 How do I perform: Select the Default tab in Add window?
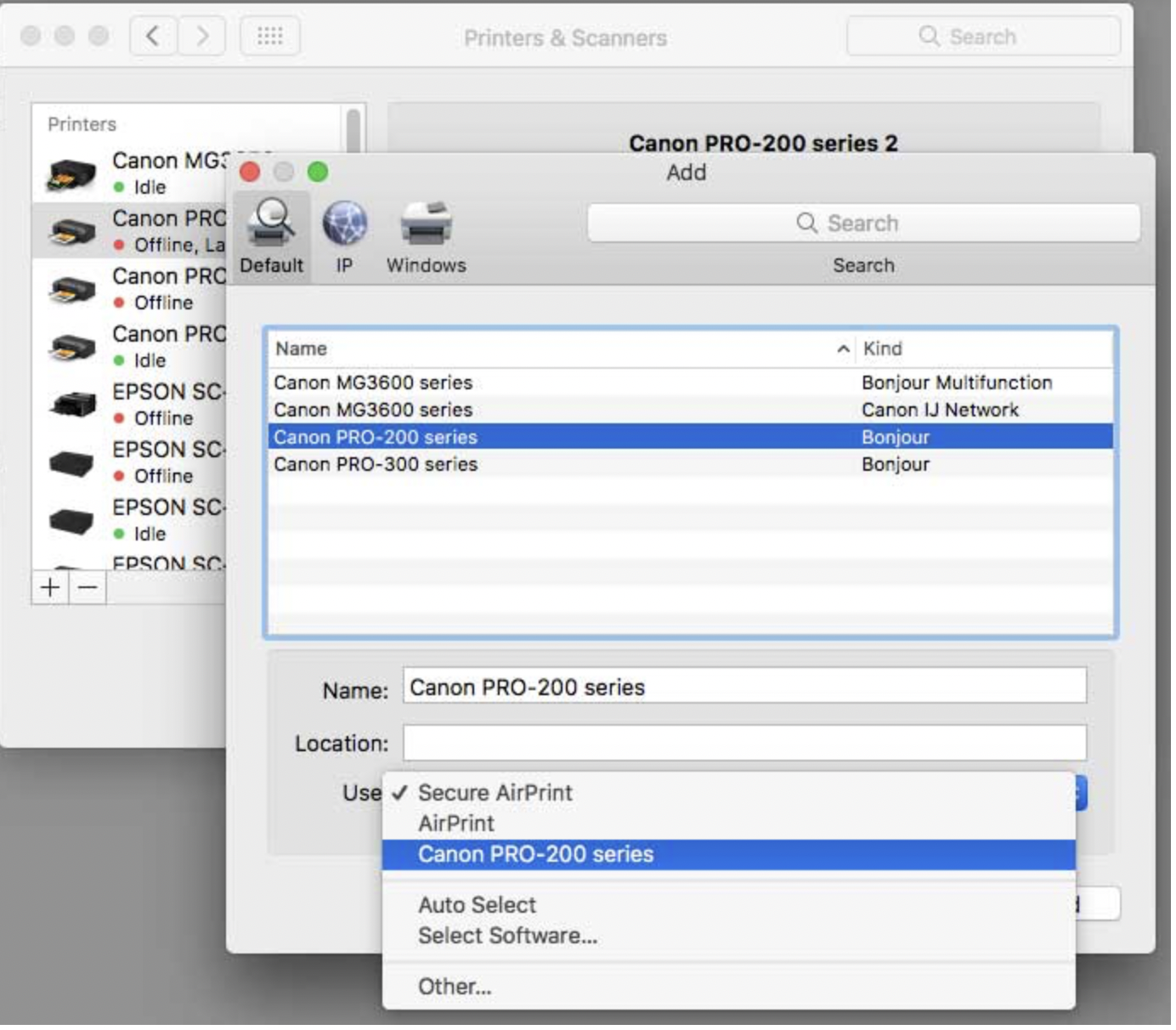(272, 237)
